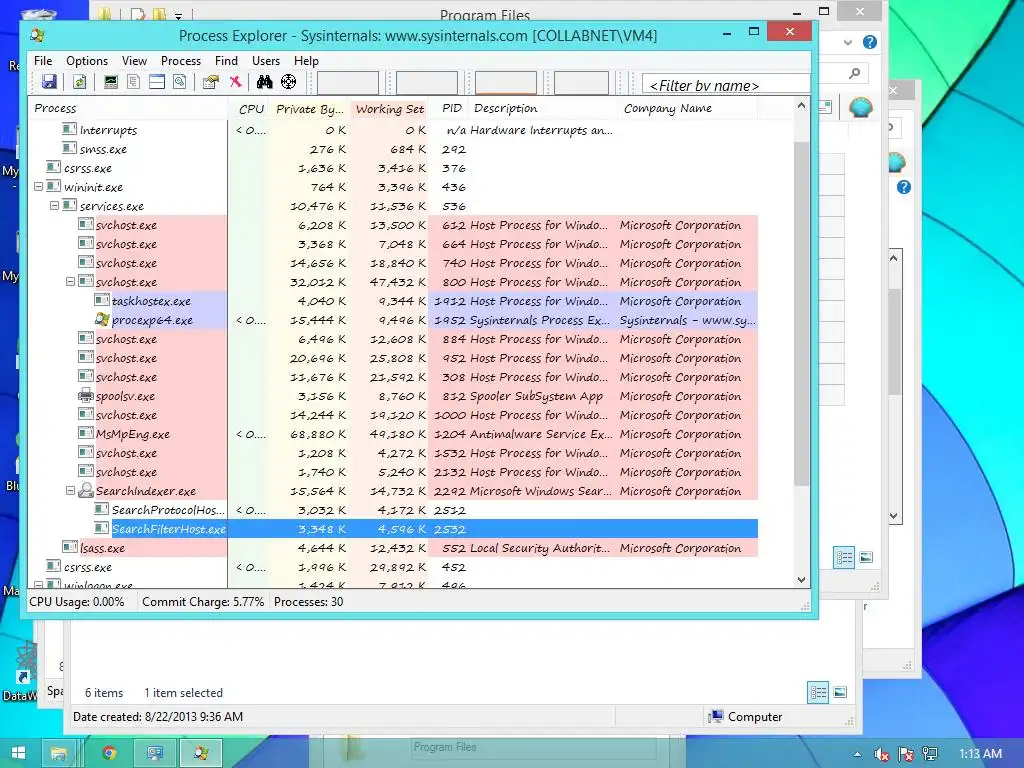
Task: Click the fourth mini graph in the toolbar
Action: pos(581,83)
